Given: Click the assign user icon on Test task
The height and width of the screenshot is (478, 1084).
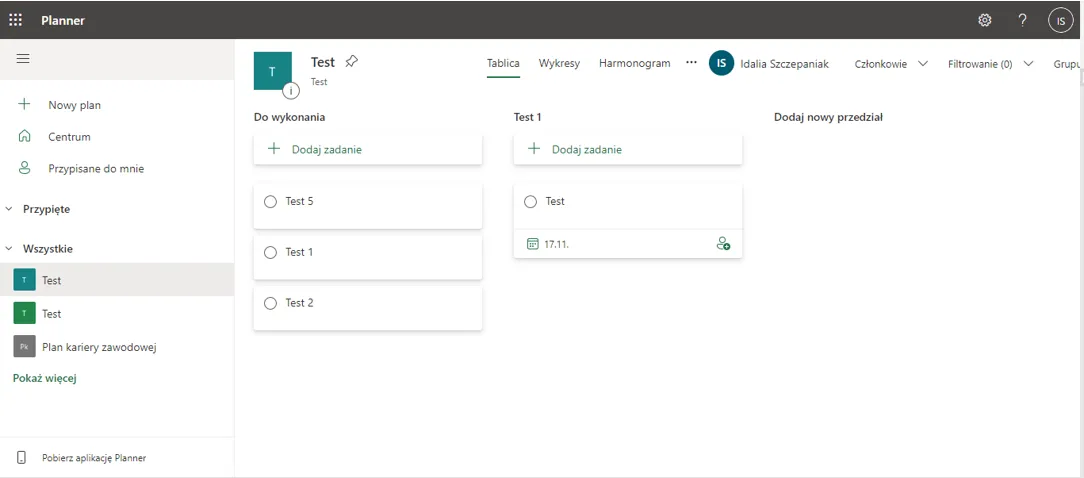Looking at the screenshot, I should pyautogui.click(x=723, y=243).
